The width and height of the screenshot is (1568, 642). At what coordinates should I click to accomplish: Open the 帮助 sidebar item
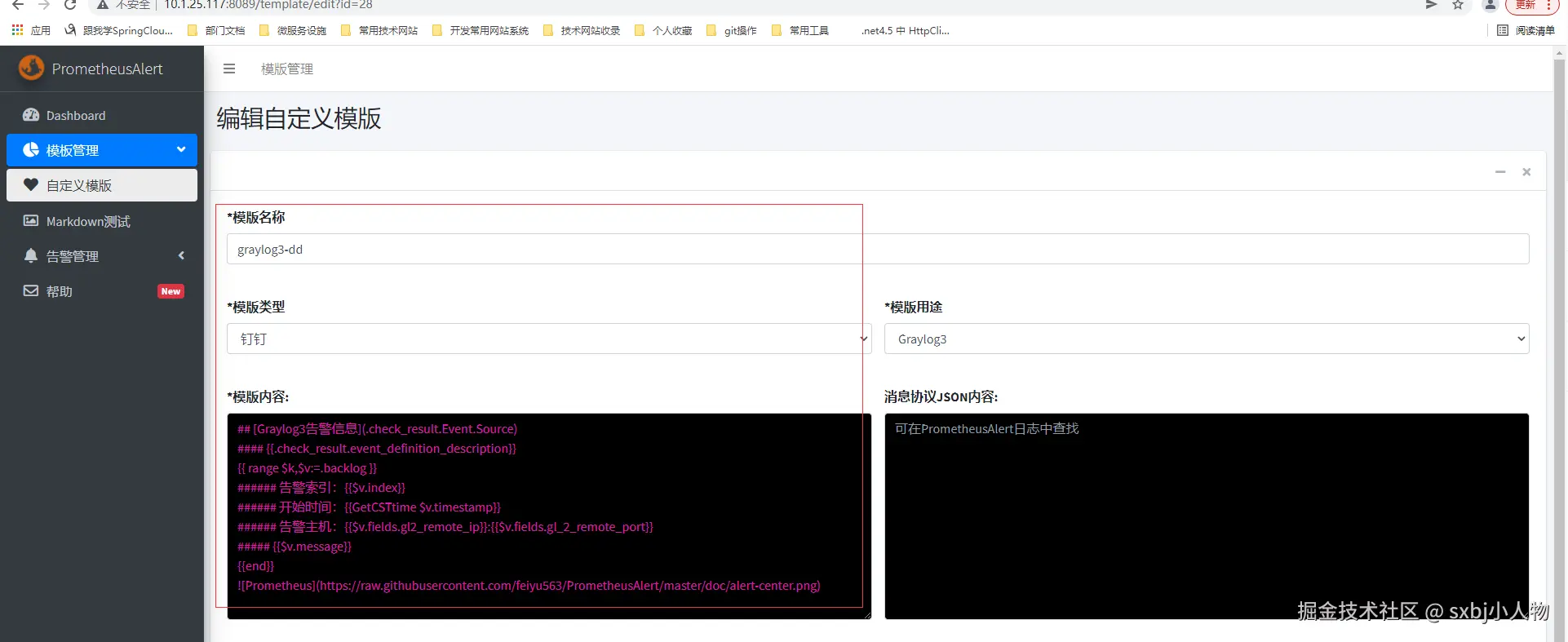click(x=102, y=291)
